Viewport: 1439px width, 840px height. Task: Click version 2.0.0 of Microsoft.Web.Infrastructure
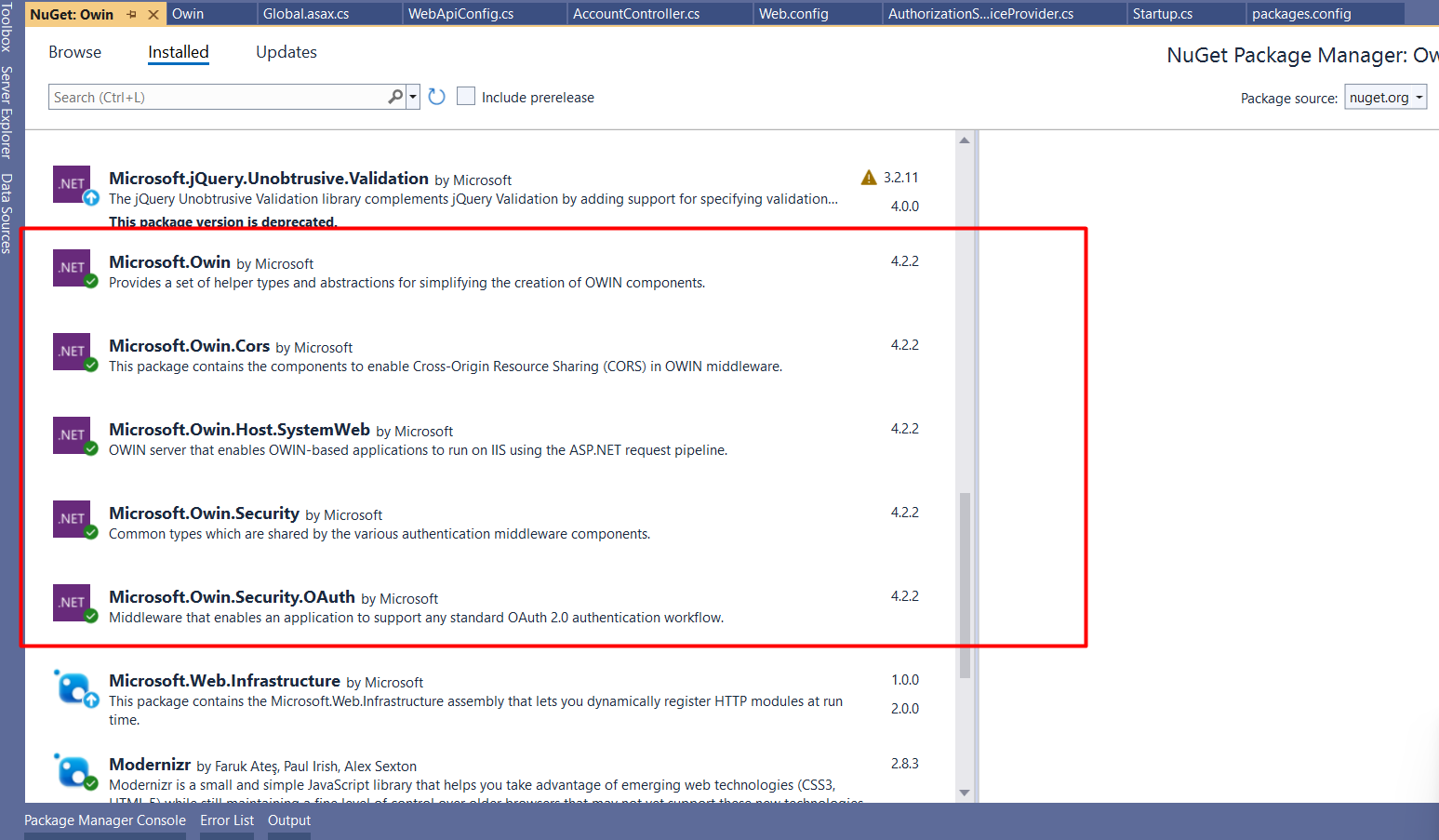[x=905, y=709]
